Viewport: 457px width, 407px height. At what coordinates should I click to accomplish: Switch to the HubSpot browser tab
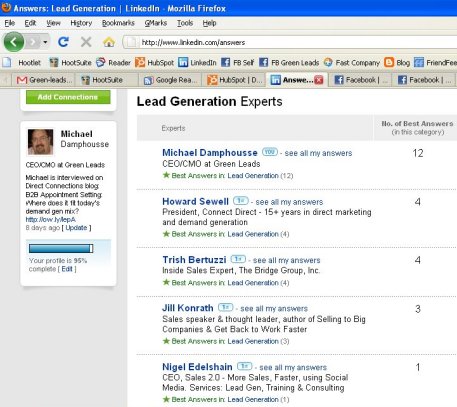(x=234, y=80)
